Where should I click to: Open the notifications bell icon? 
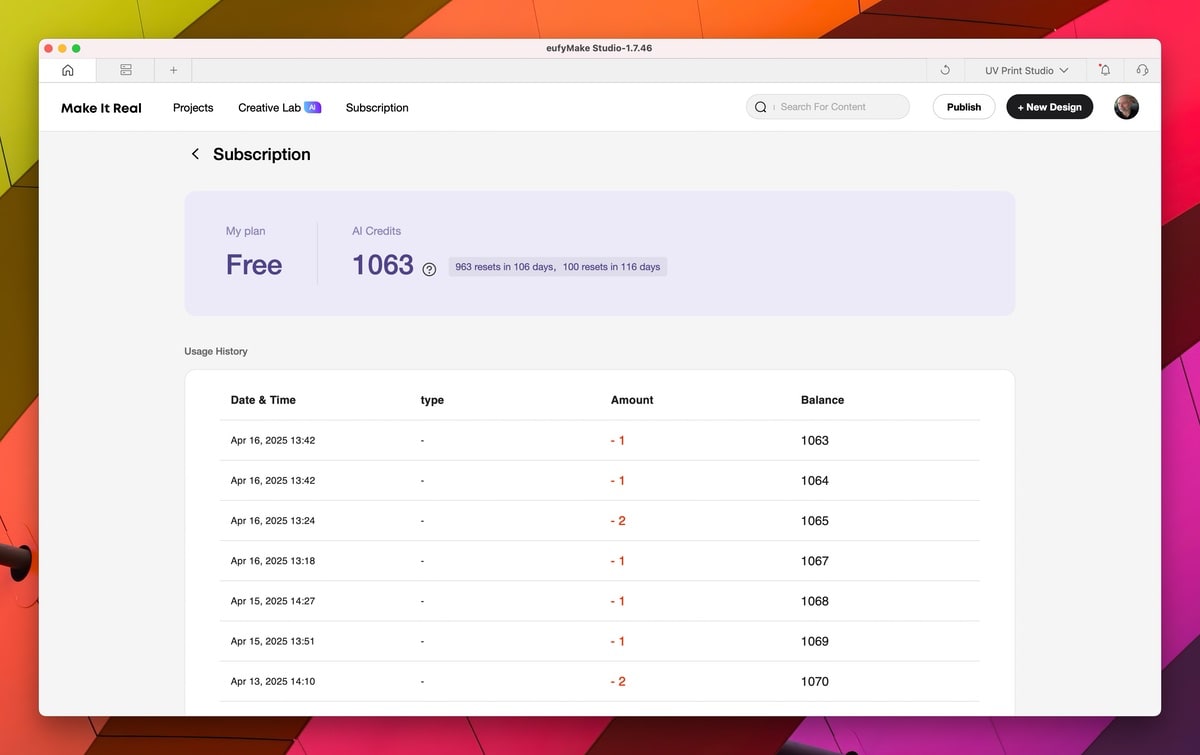(x=1104, y=71)
